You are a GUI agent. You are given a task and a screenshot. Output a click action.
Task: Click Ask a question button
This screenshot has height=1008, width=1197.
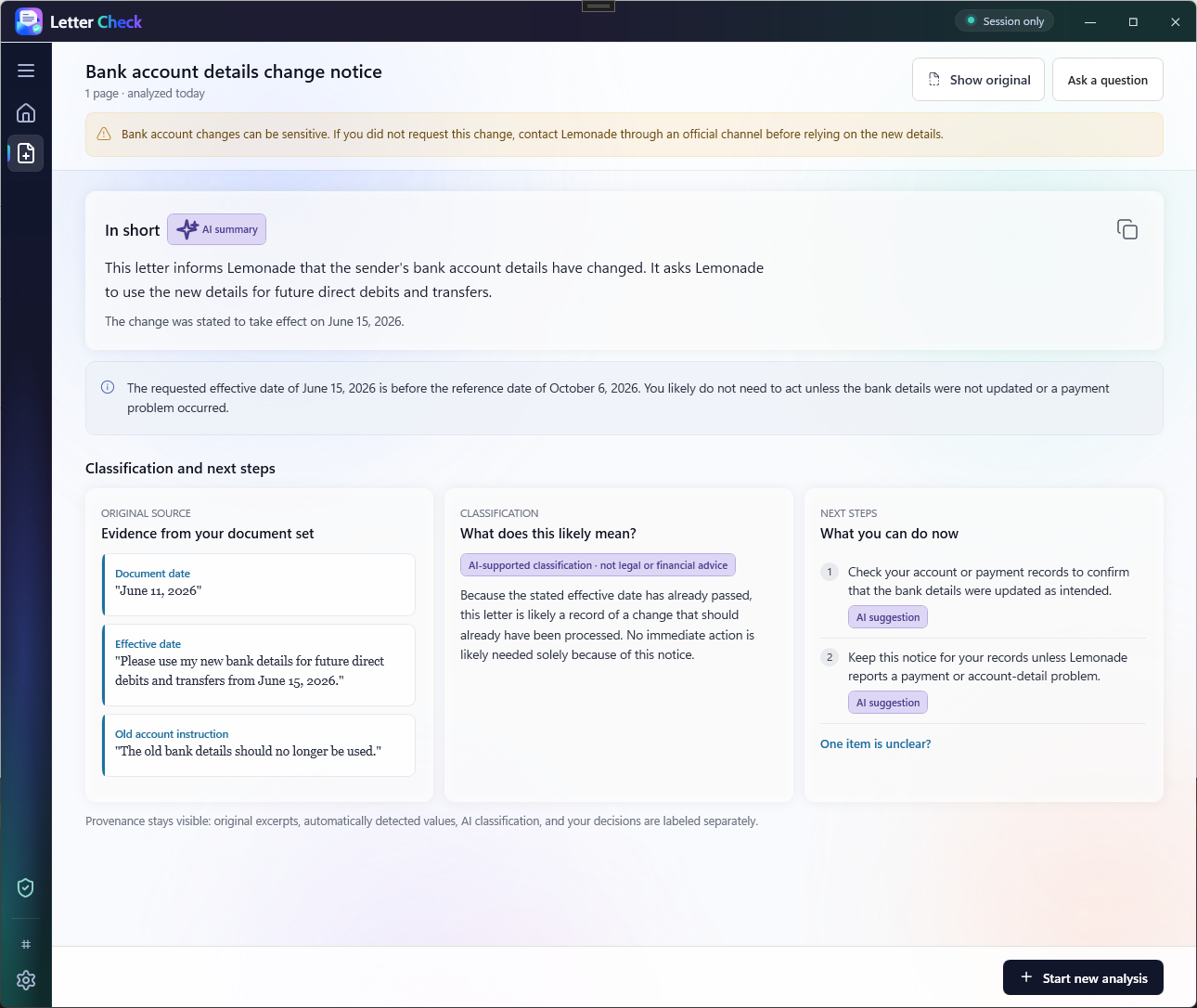tap(1107, 80)
